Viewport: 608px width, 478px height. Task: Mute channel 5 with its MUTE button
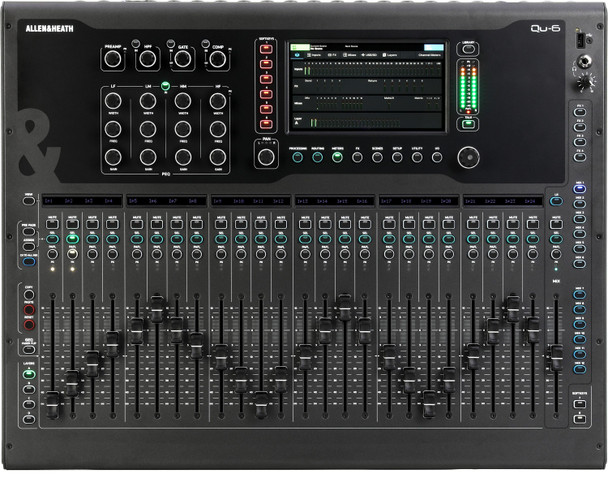coord(136,224)
